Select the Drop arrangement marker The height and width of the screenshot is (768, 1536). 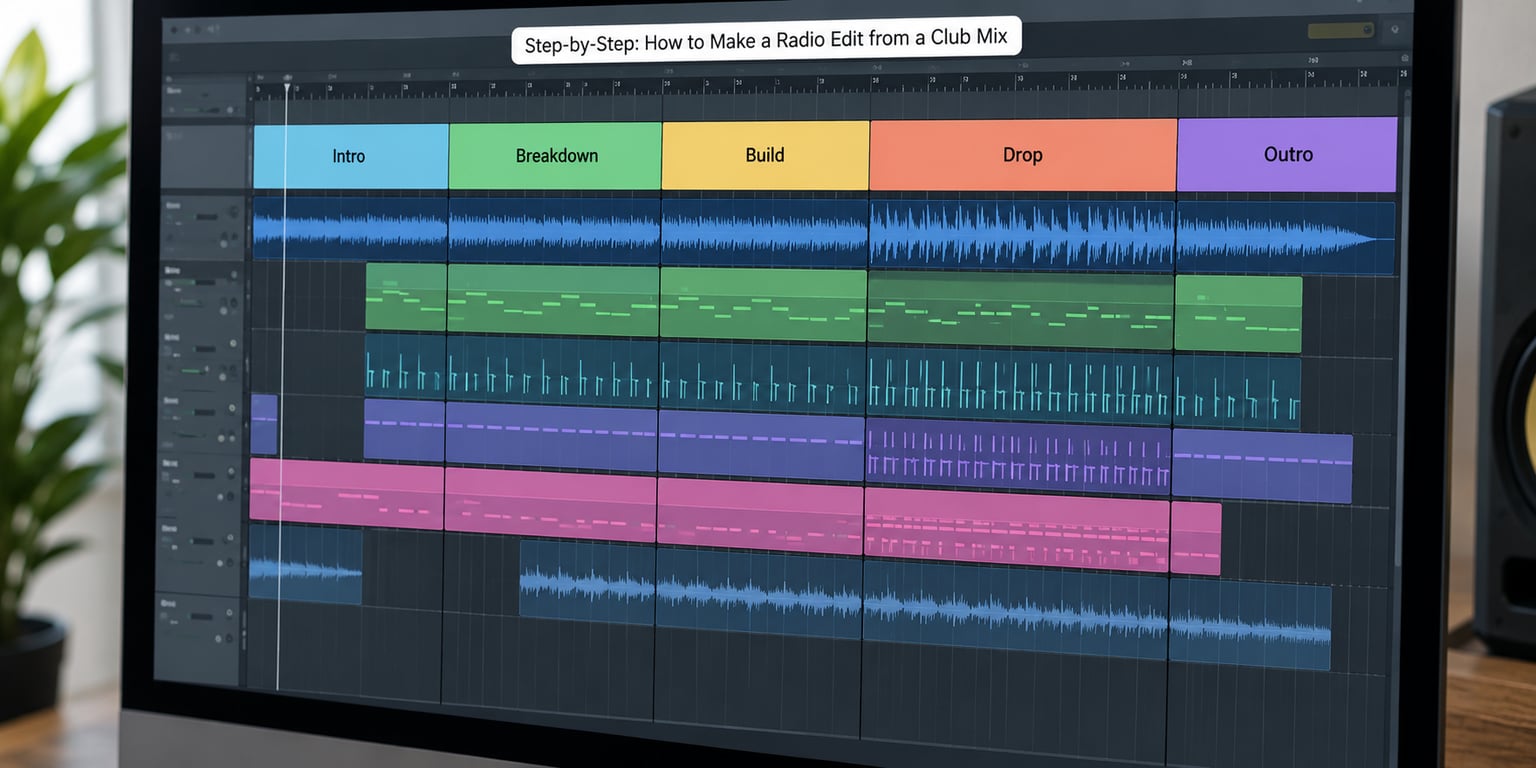pos(1022,155)
